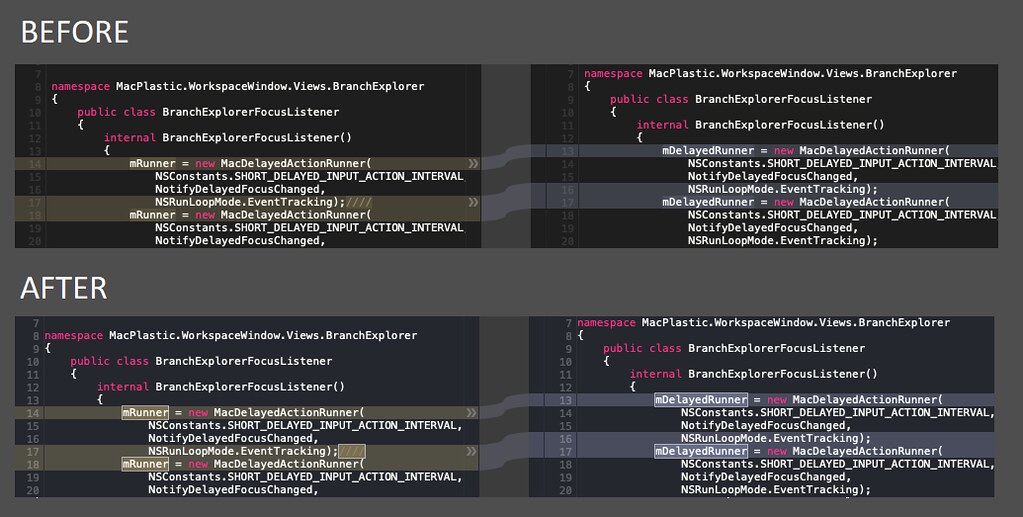1023x517 pixels.
Task: Click NSRunLoopMode.EventTracking on line 16 in AFTER right pane
Action: pyautogui.click(x=772, y=438)
